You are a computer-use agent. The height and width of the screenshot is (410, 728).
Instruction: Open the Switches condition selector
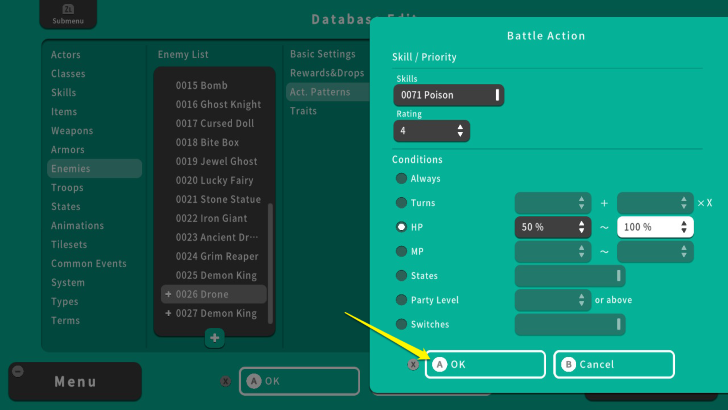[570, 324]
